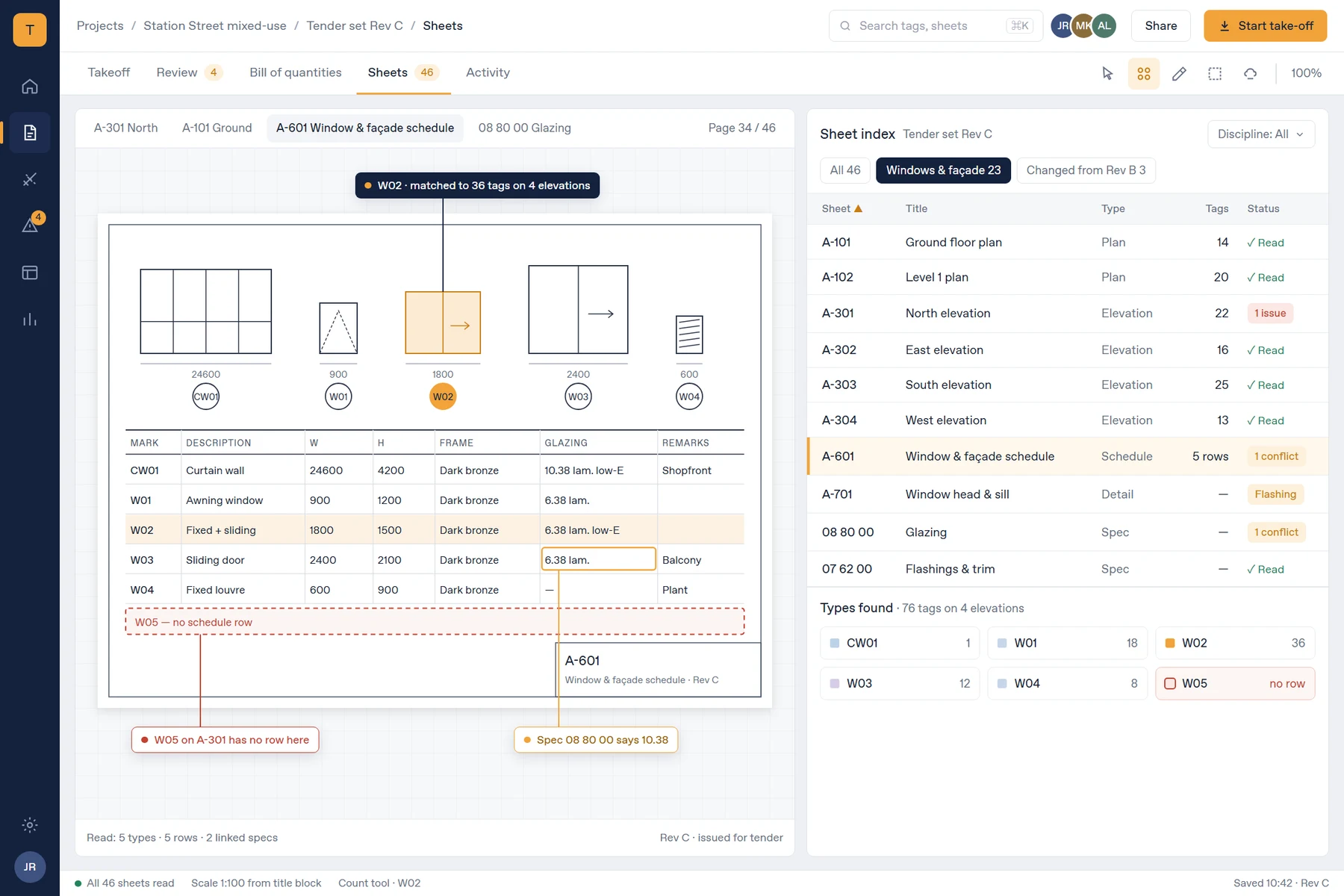Toggle the W05 no row type chip
Screen dimensions: 1344x896
tap(1235, 683)
